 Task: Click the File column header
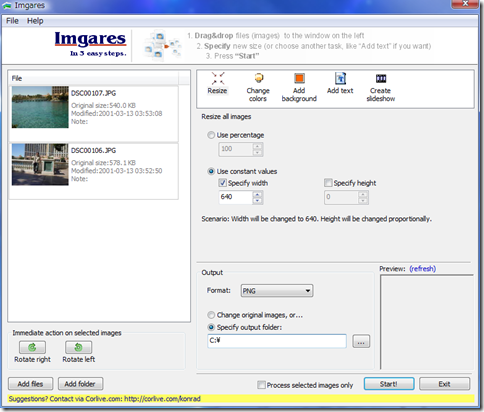pos(93,78)
